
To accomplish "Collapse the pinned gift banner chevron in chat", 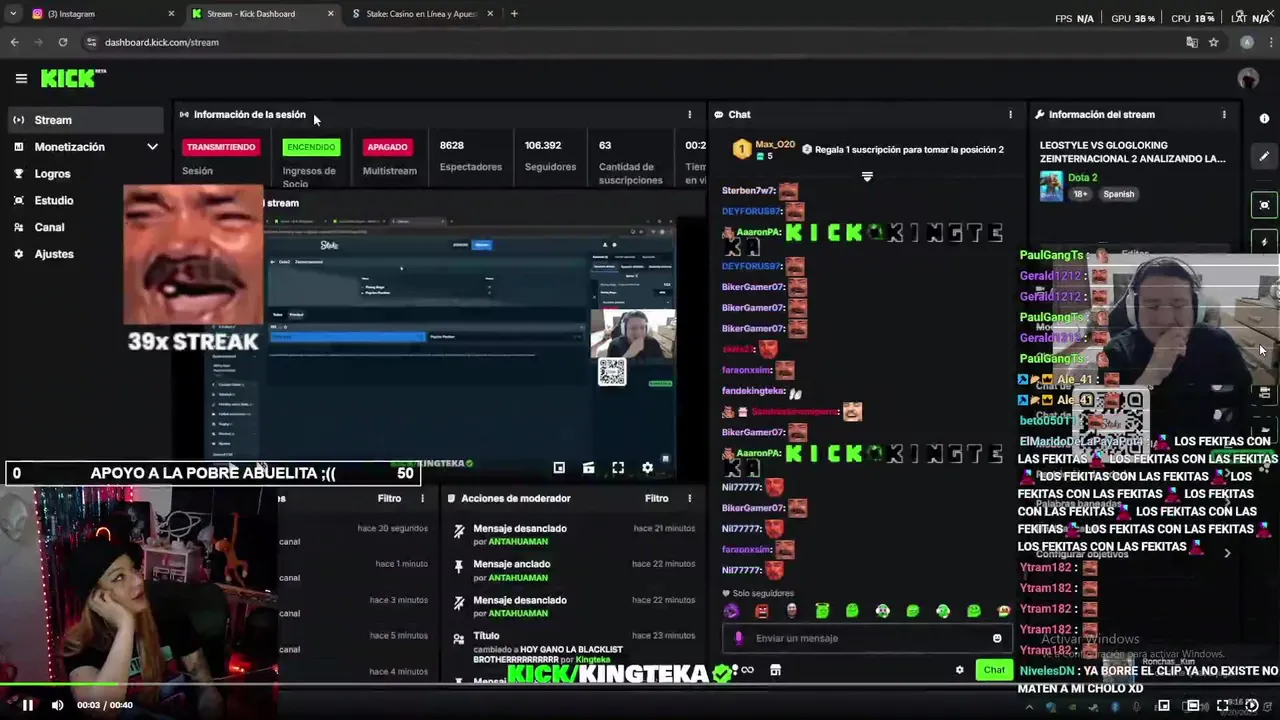I will pyautogui.click(x=867, y=177).
